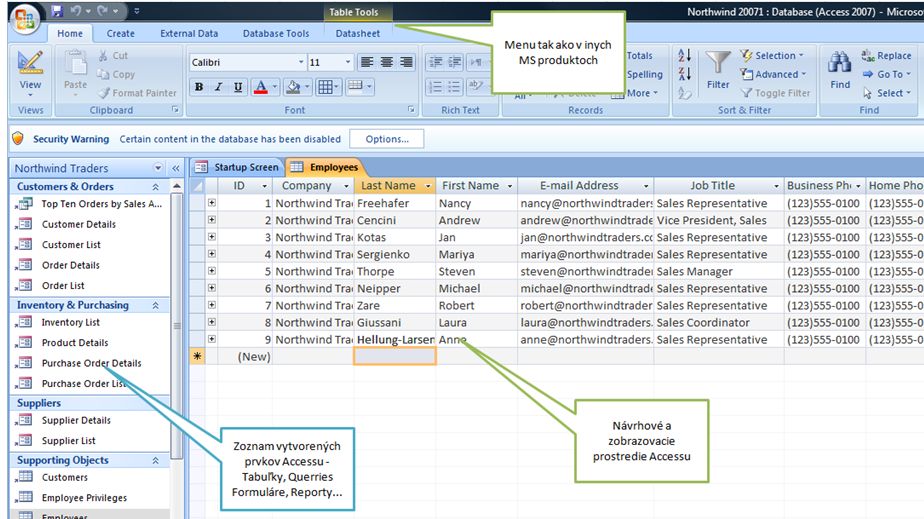This screenshot has width=924, height=519.
Task: Open Customer Details form
Action: pos(78,224)
